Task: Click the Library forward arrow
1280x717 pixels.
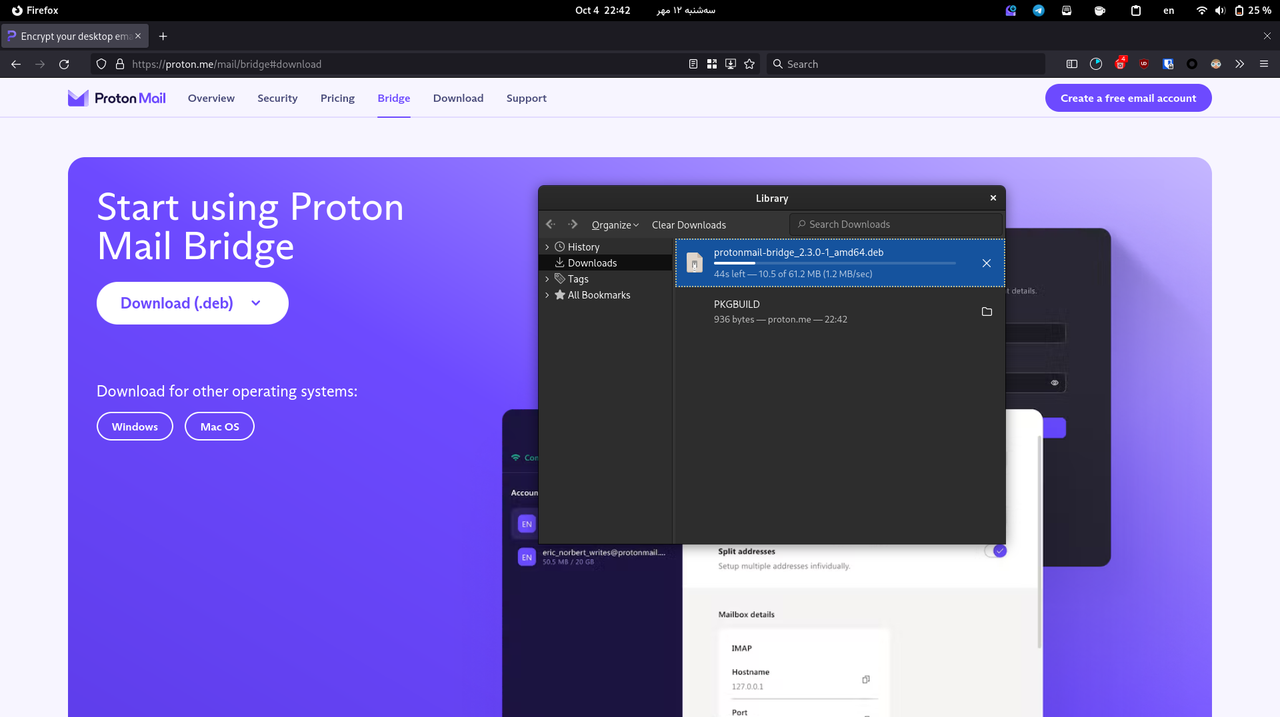Action: 573,225
